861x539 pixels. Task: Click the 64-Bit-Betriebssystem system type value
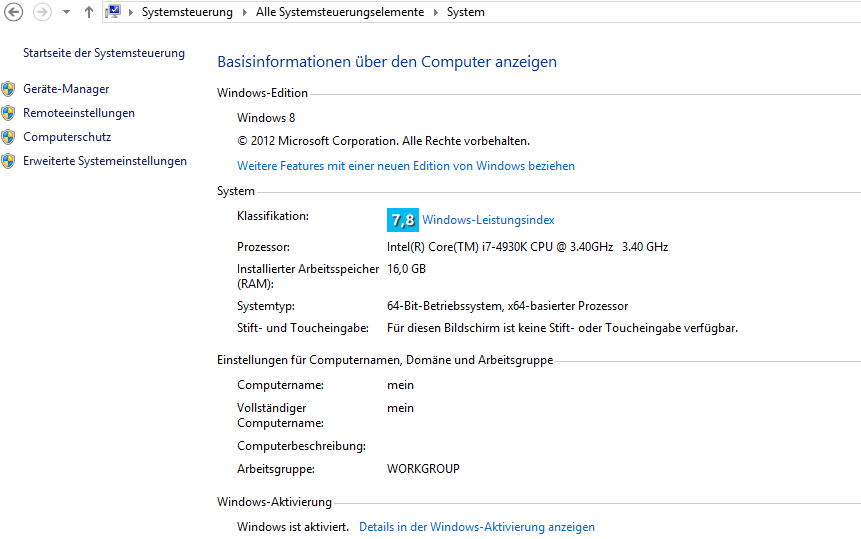pyautogui.click(x=507, y=306)
